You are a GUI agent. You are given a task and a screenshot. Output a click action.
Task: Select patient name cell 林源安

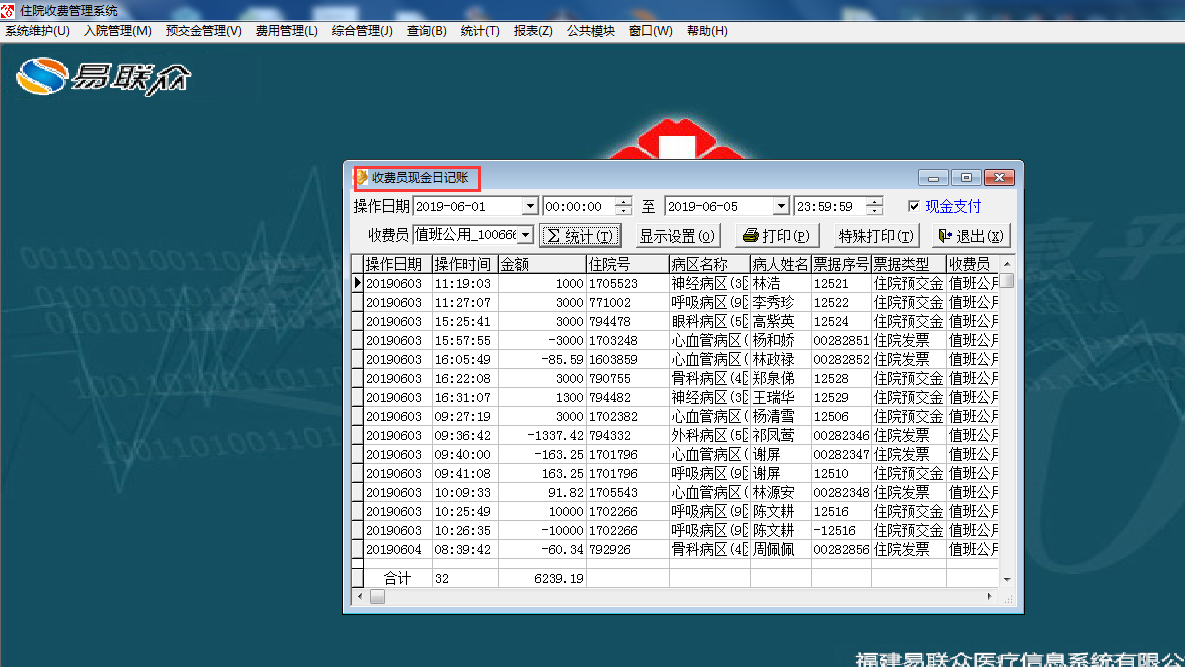(781, 493)
